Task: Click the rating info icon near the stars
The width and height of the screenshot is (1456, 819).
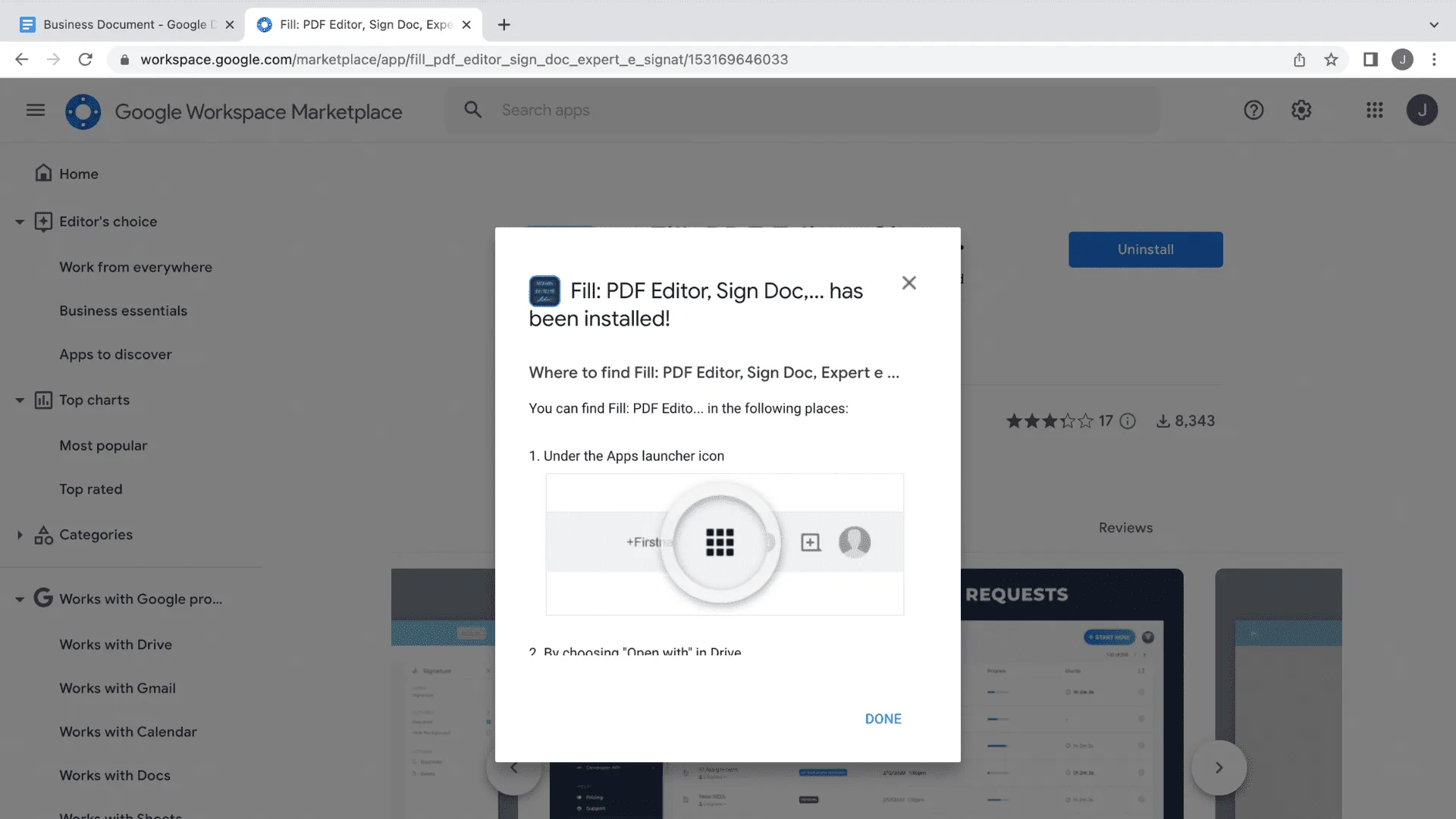Action: click(1128, 421)
